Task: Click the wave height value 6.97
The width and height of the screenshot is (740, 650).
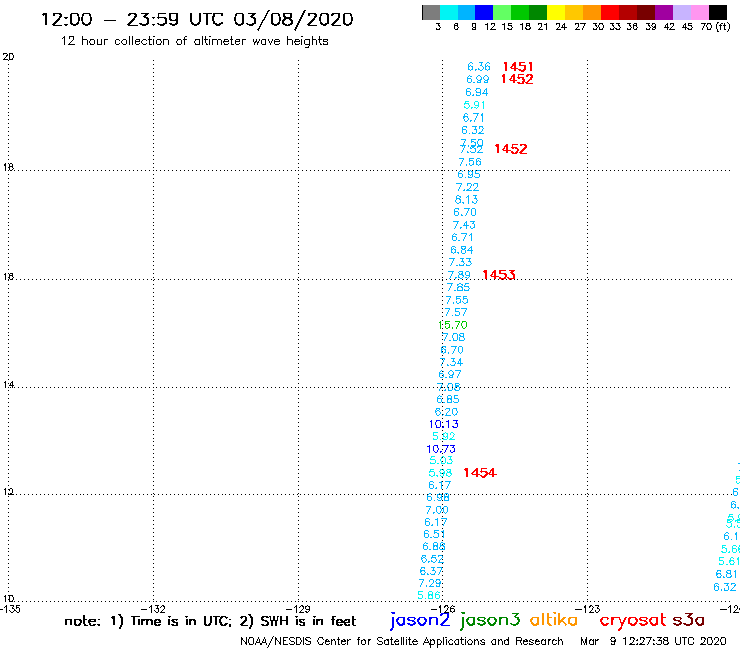Action: tap(450, 374)
